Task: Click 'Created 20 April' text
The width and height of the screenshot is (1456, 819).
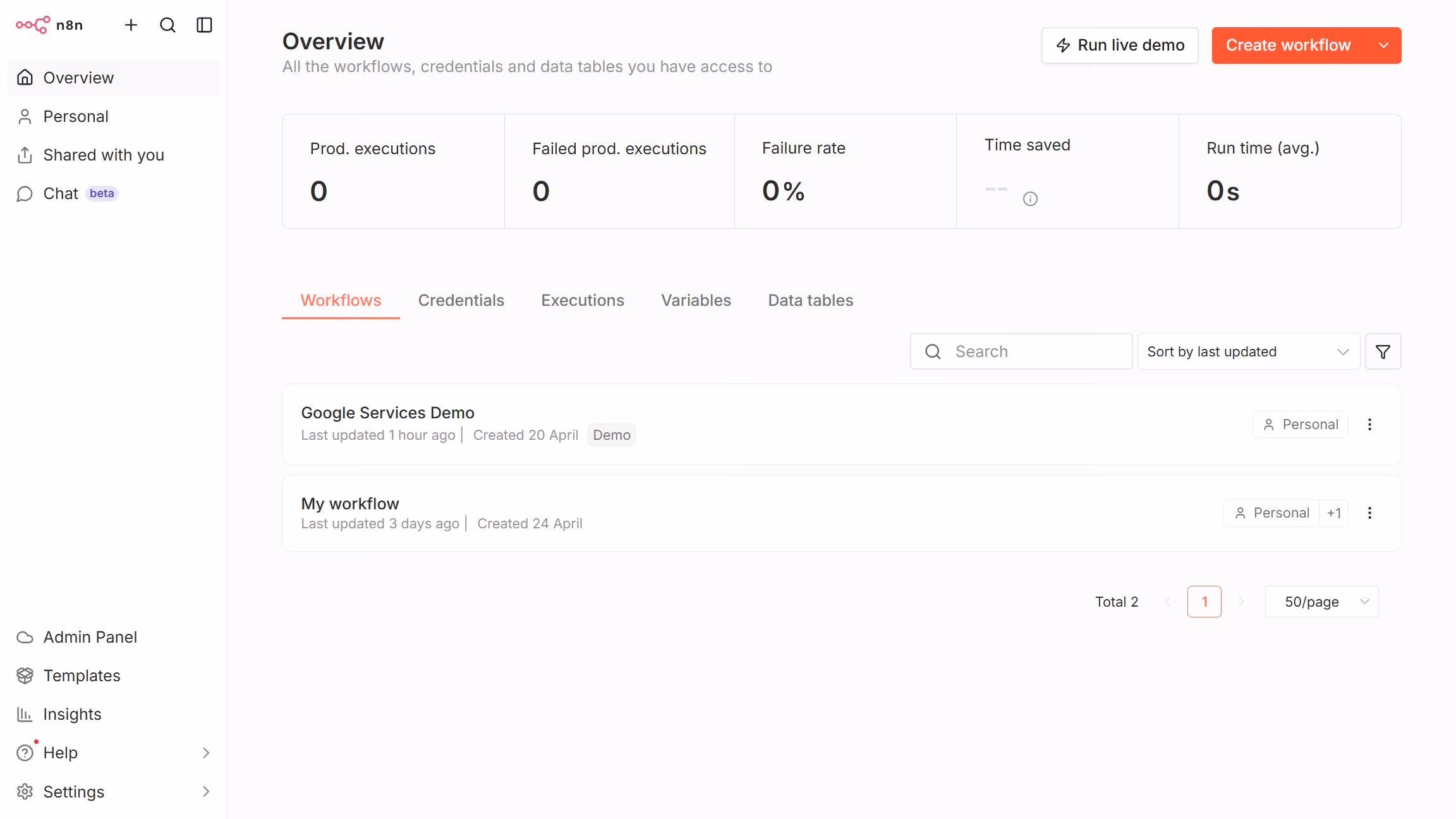Action: pyautogui.click(x=526, y=435)
